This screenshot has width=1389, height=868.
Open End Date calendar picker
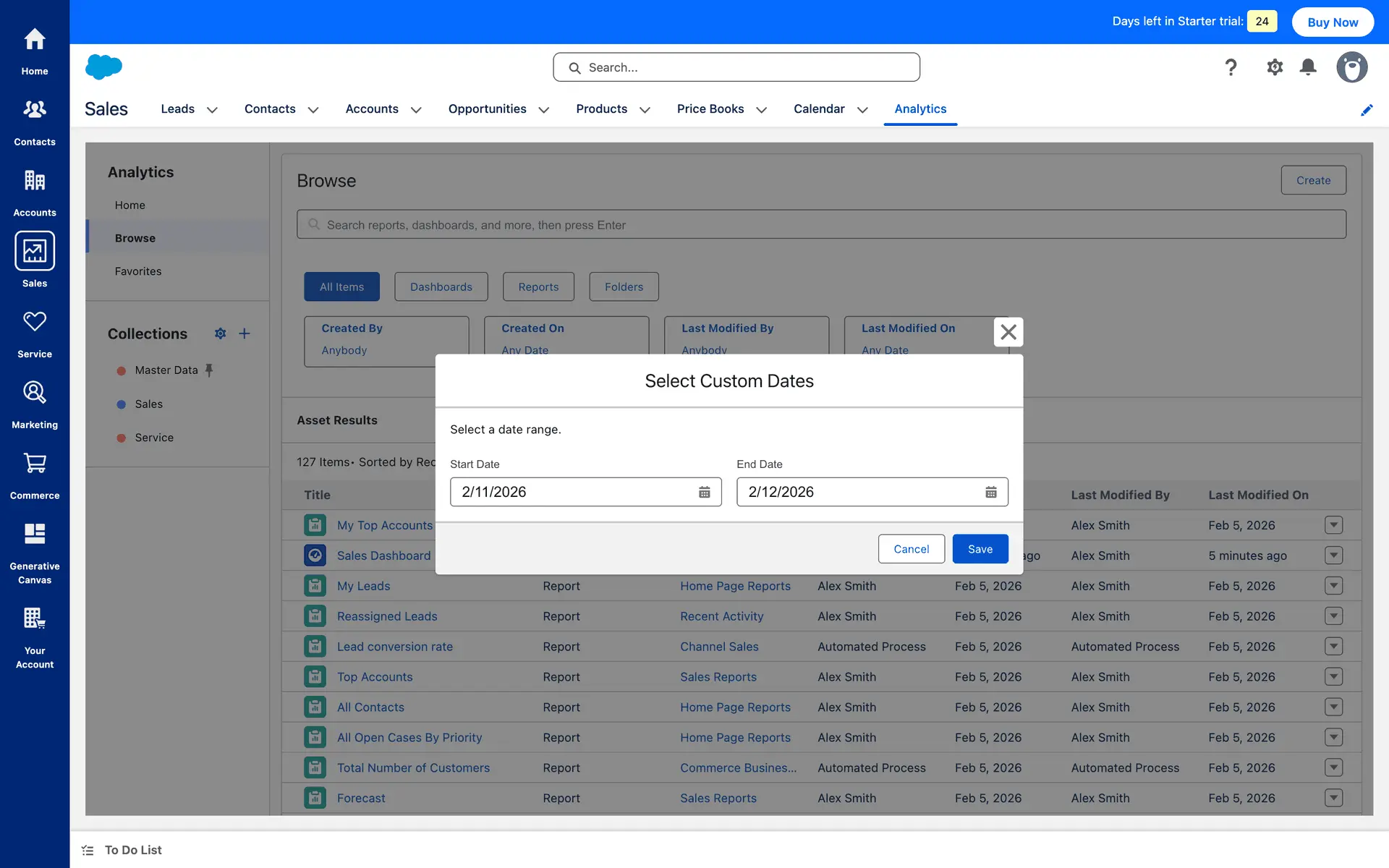(x=990, y=493)
